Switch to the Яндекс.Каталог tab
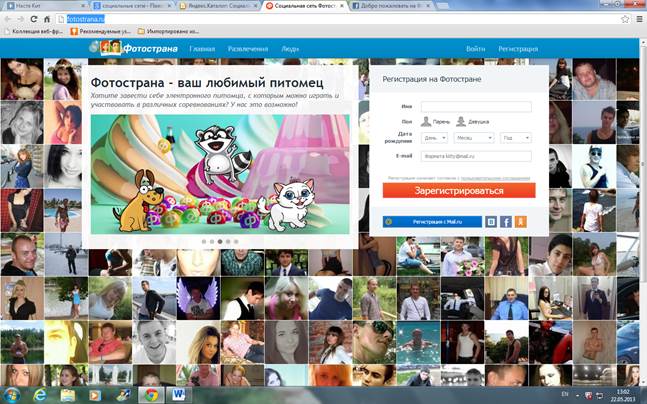The image size is (647, 404). pos(219,6)
